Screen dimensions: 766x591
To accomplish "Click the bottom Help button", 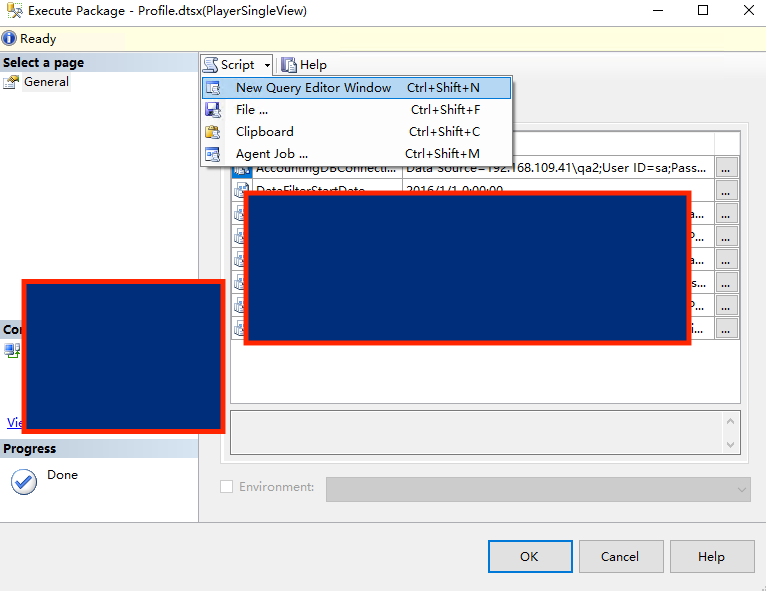I will (711, 557).
